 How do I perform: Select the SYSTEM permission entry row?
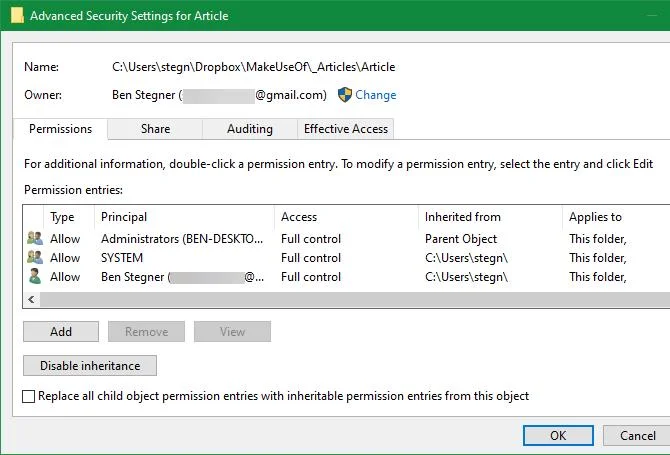click(x=347, y=258)
